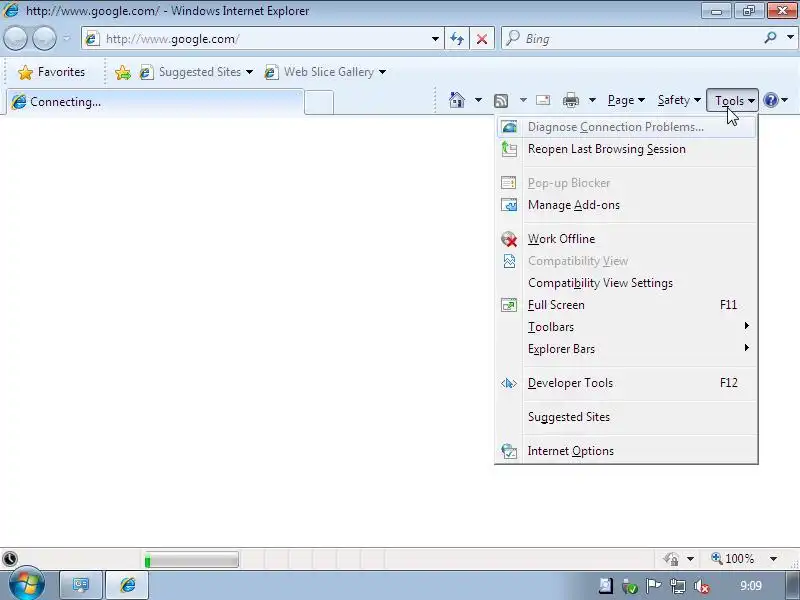Click the 100% zoom level button
The image size is (800, 600).
tap(733, 559)
